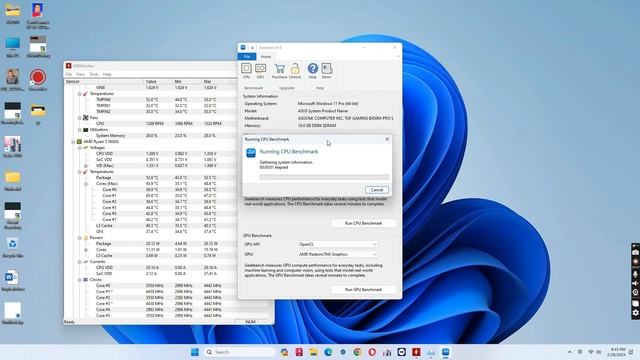Click the Unlock padlock icon in Geekbench
This screenshot has width=640, height=360.
tap(295, 68)
